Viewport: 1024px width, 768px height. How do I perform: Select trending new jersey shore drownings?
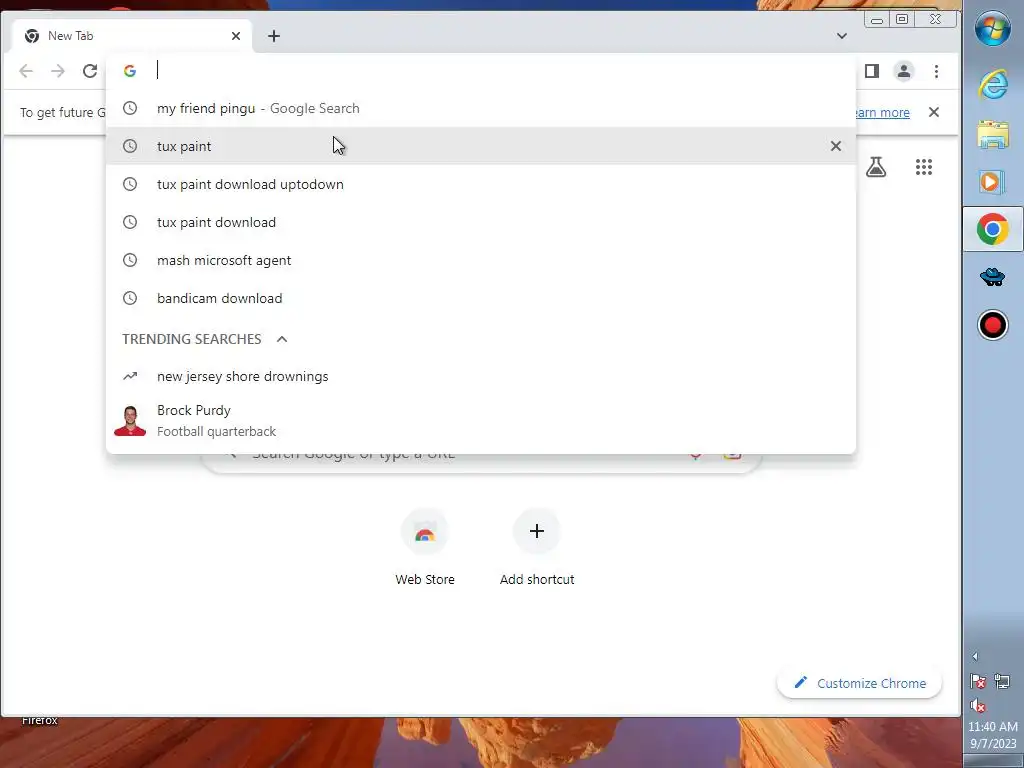[x=481, y=376]
